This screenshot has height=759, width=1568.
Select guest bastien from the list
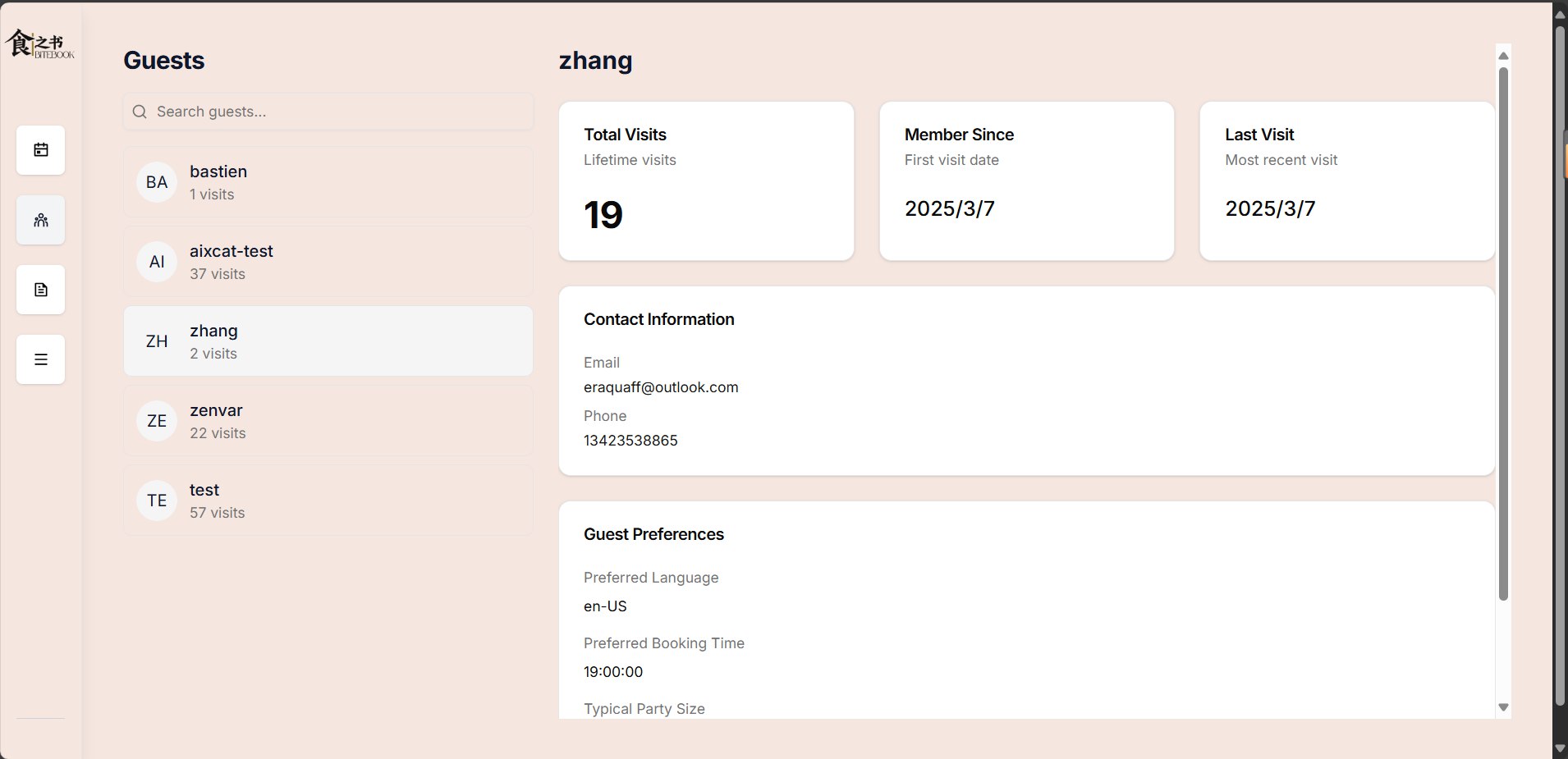(328, 181)
